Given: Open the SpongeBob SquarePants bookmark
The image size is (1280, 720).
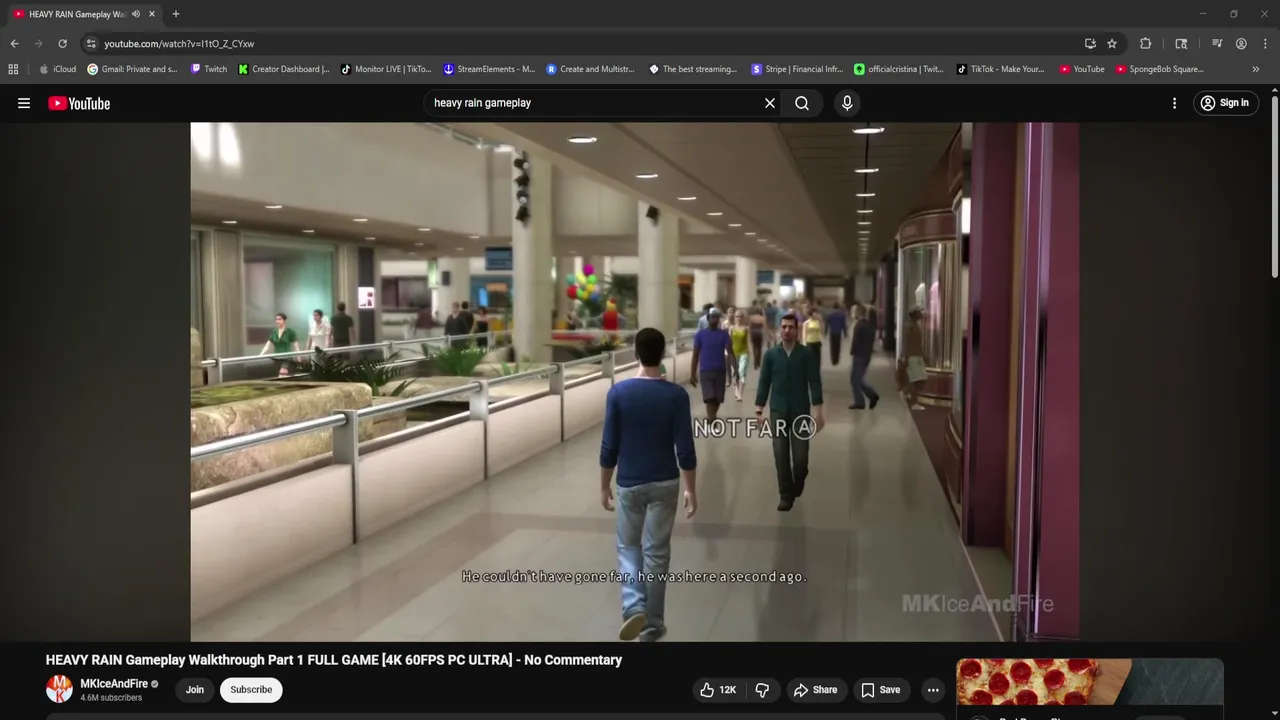Looking at the screenshot, I should (x=1160, y=69).
